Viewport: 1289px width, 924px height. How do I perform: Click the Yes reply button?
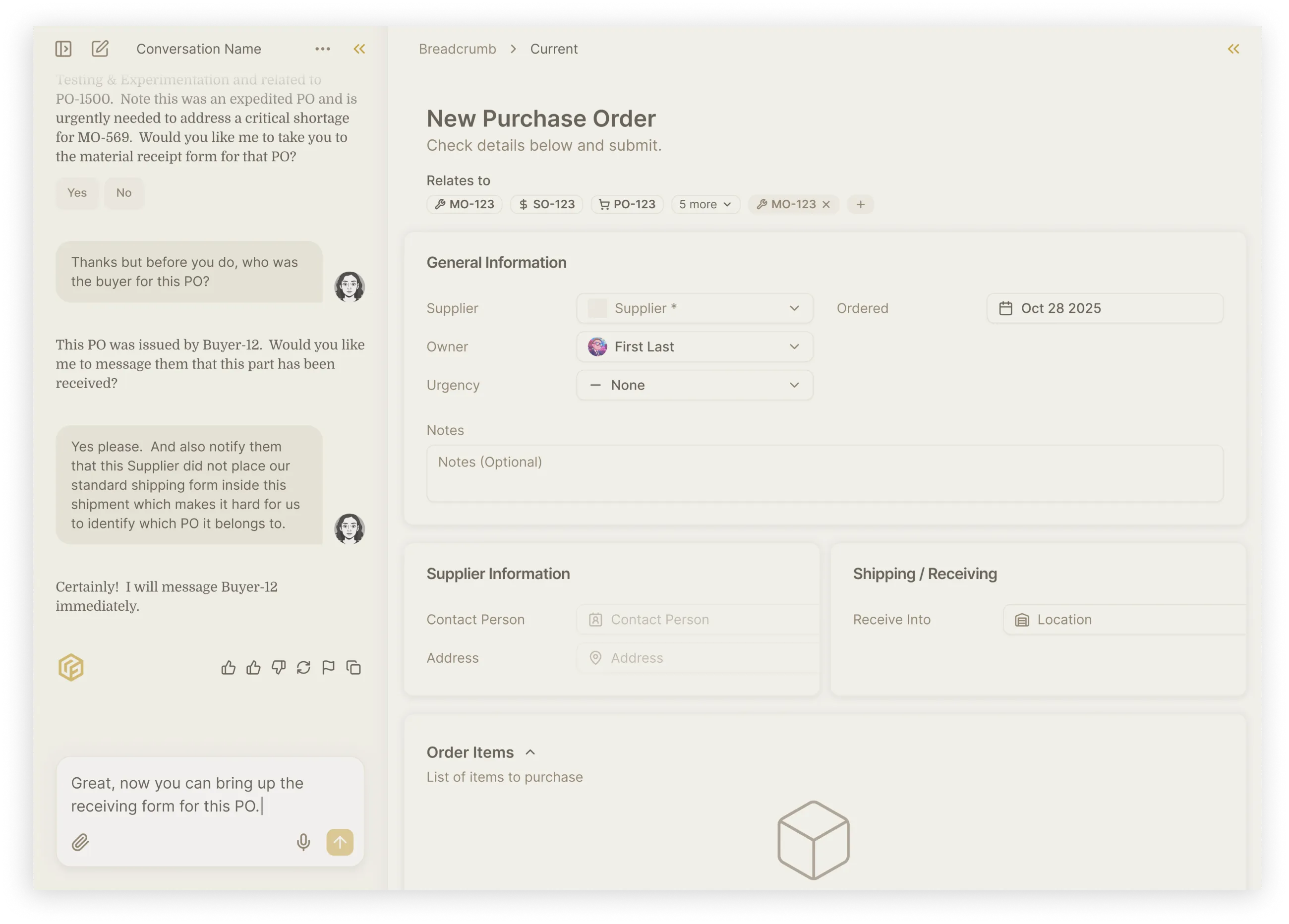[77, 193]
